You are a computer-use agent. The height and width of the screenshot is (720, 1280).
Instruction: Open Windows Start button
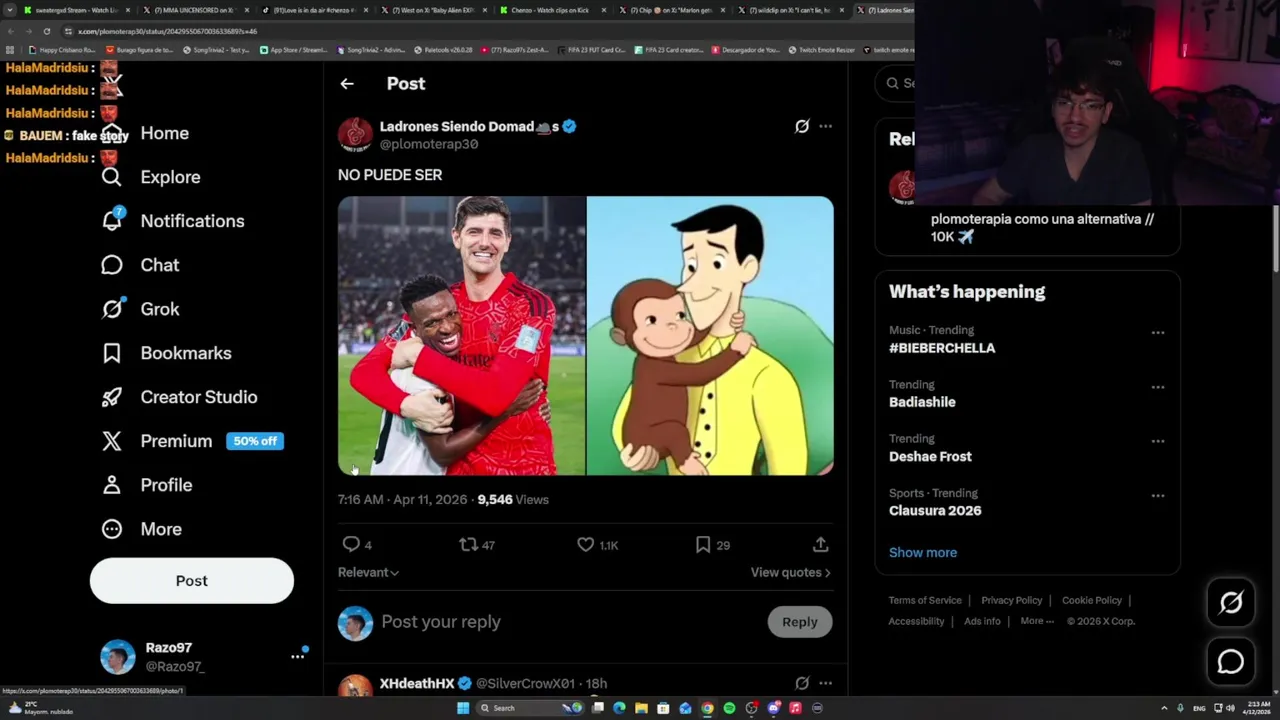click(x=462, y=708)
